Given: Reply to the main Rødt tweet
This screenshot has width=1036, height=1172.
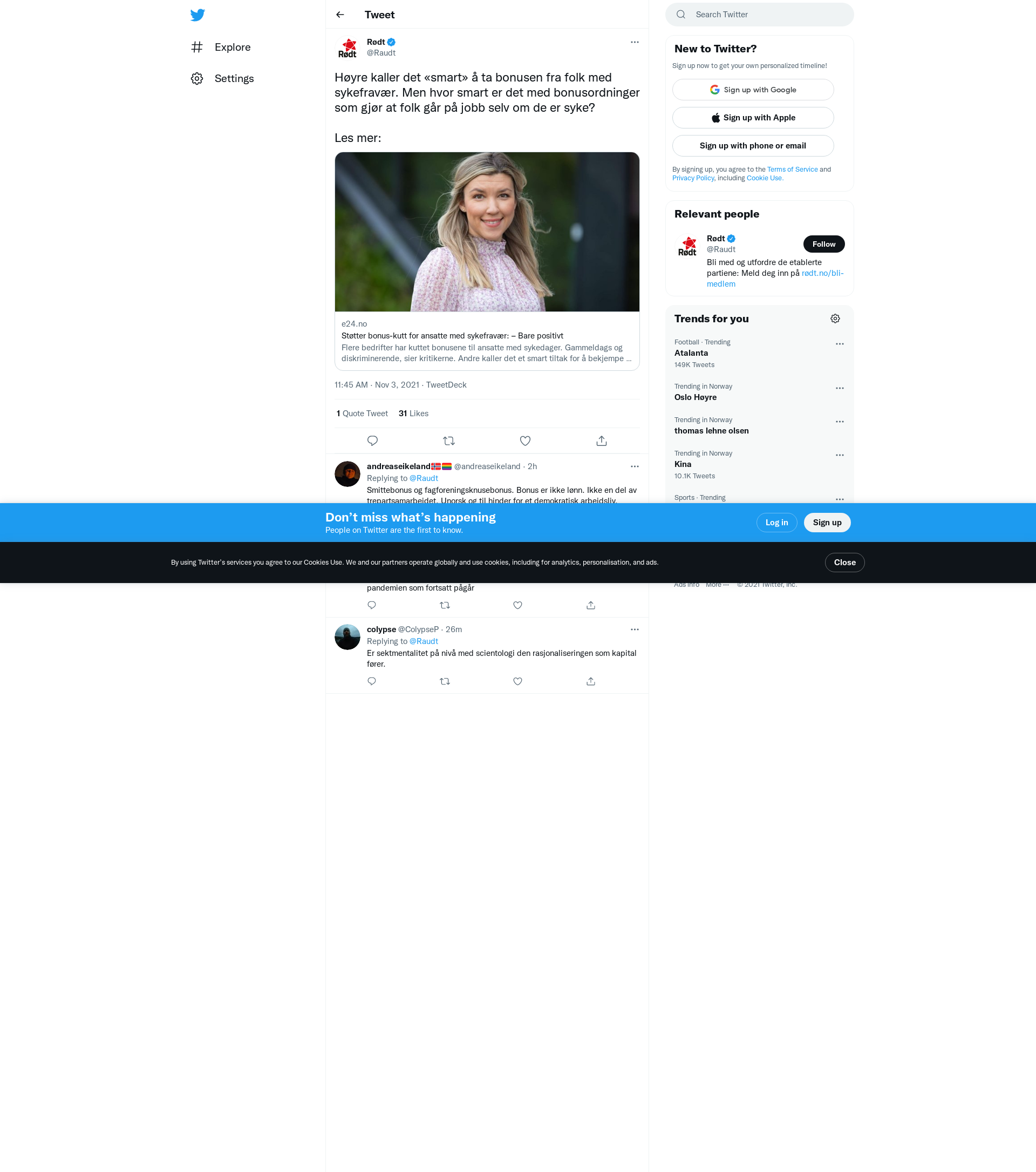Looking at the screenshot, I should (372, 441).
